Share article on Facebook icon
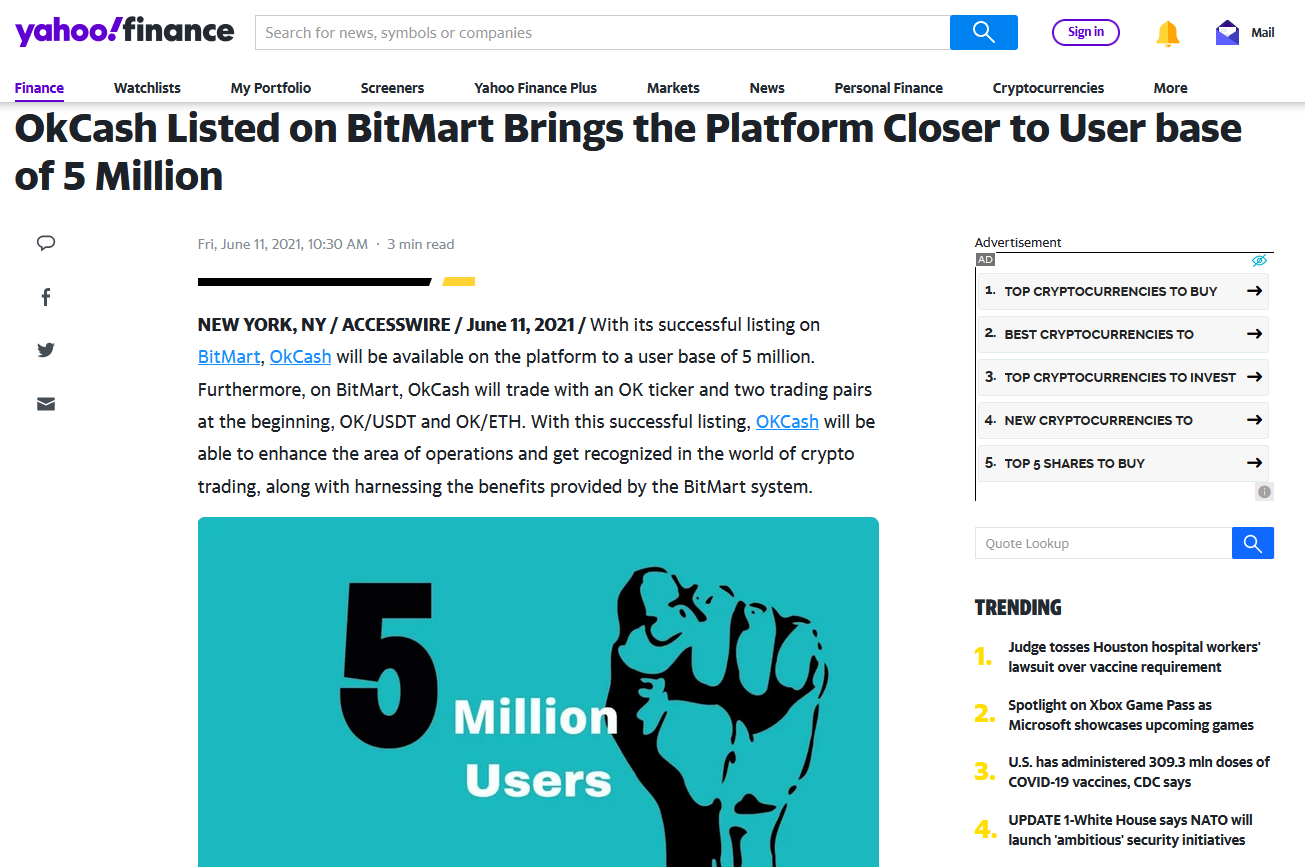Viewport: 1305px width, 867px height. point(46,297)
